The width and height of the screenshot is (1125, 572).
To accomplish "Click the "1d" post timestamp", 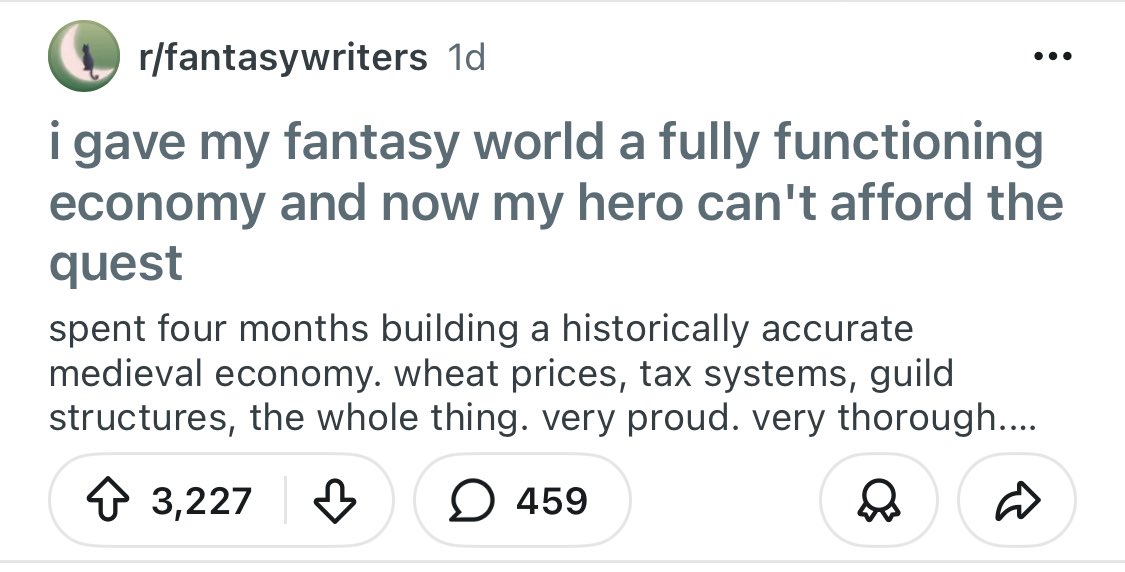I will 467,57.
